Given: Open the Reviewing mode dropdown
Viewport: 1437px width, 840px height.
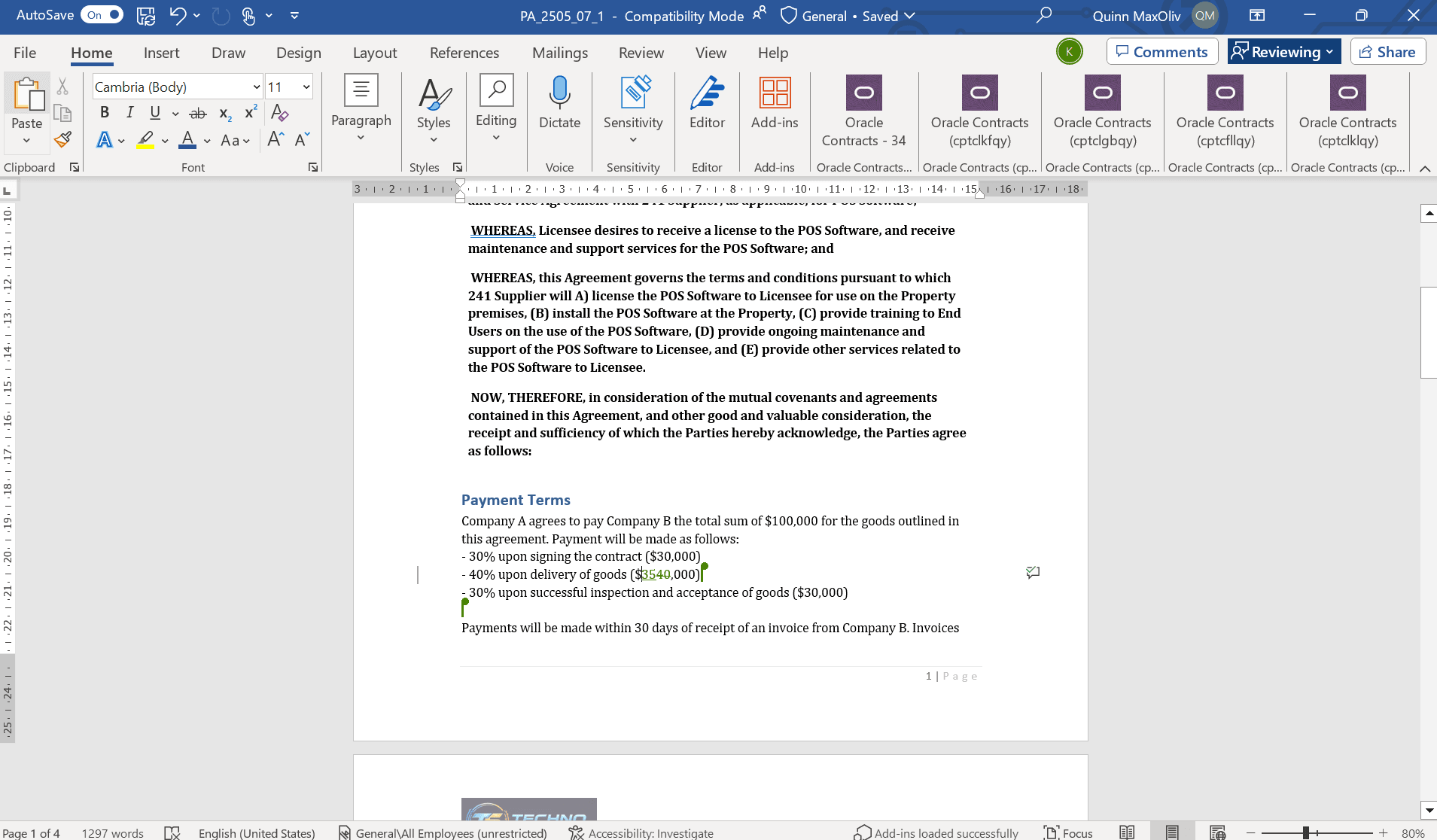Looking at the screenshot, I should 1284,52.
